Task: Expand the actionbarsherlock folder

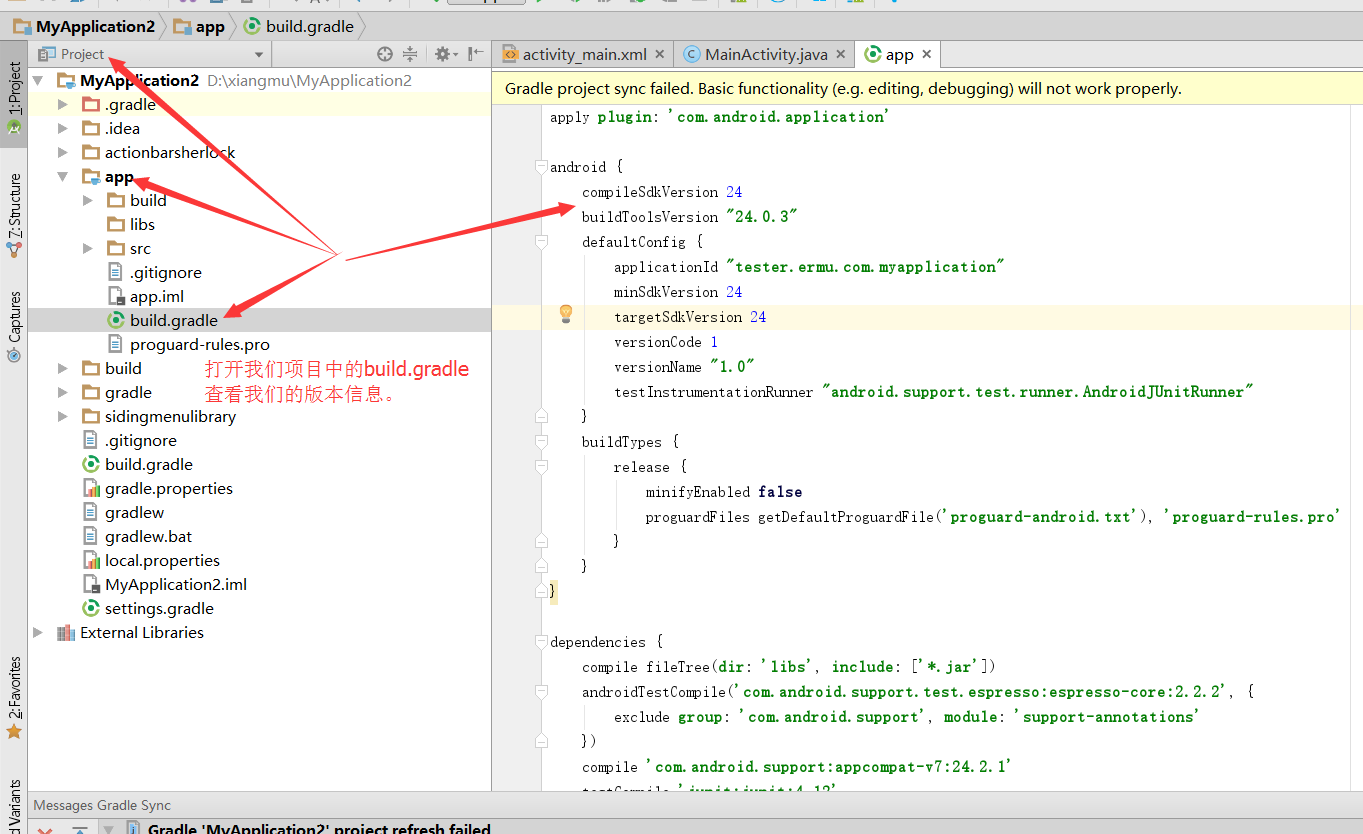Action: tap(63, 152)
